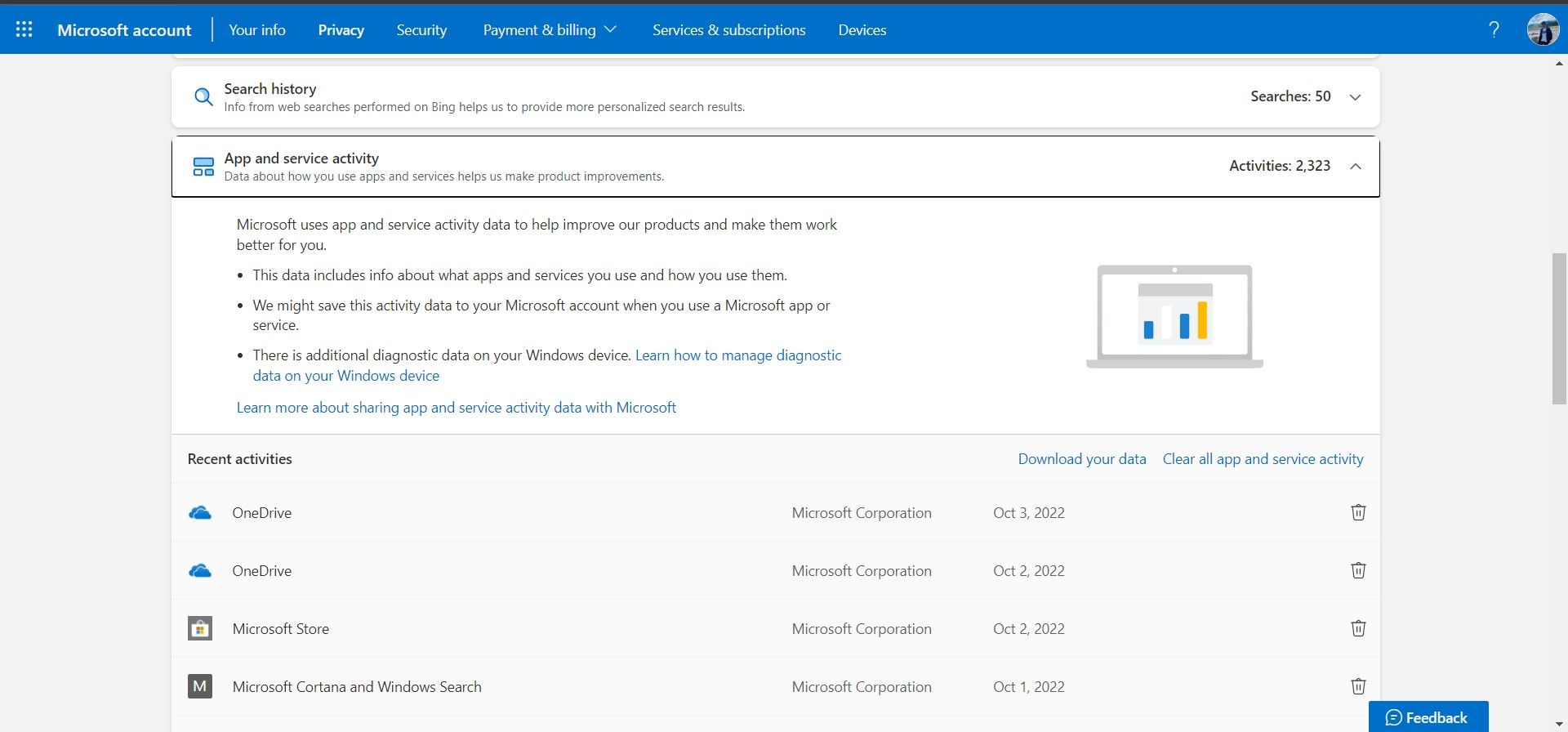Click the Oct 3, 2022 date
The height and width of the screenshot is (732, 1568).
coord(1029,513)
